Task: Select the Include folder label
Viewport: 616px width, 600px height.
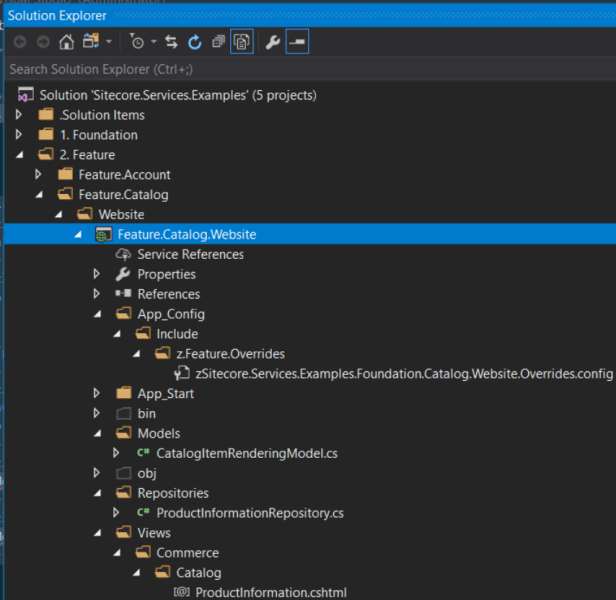Action: [177, 334]
